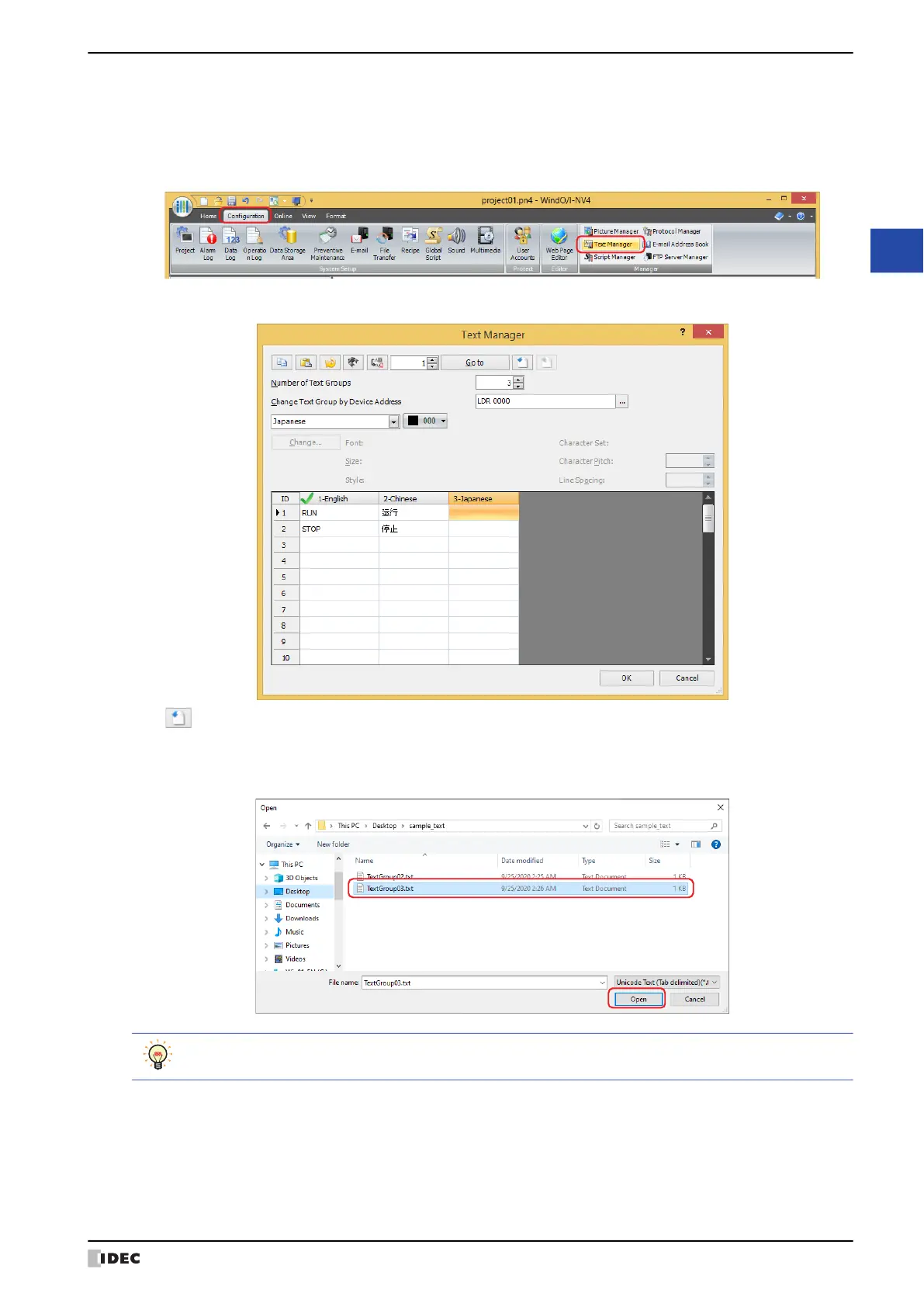This screenshot has height=1307, width=924.
Task: Click the Copy icon in Text Manager
Action: point(282,362)
